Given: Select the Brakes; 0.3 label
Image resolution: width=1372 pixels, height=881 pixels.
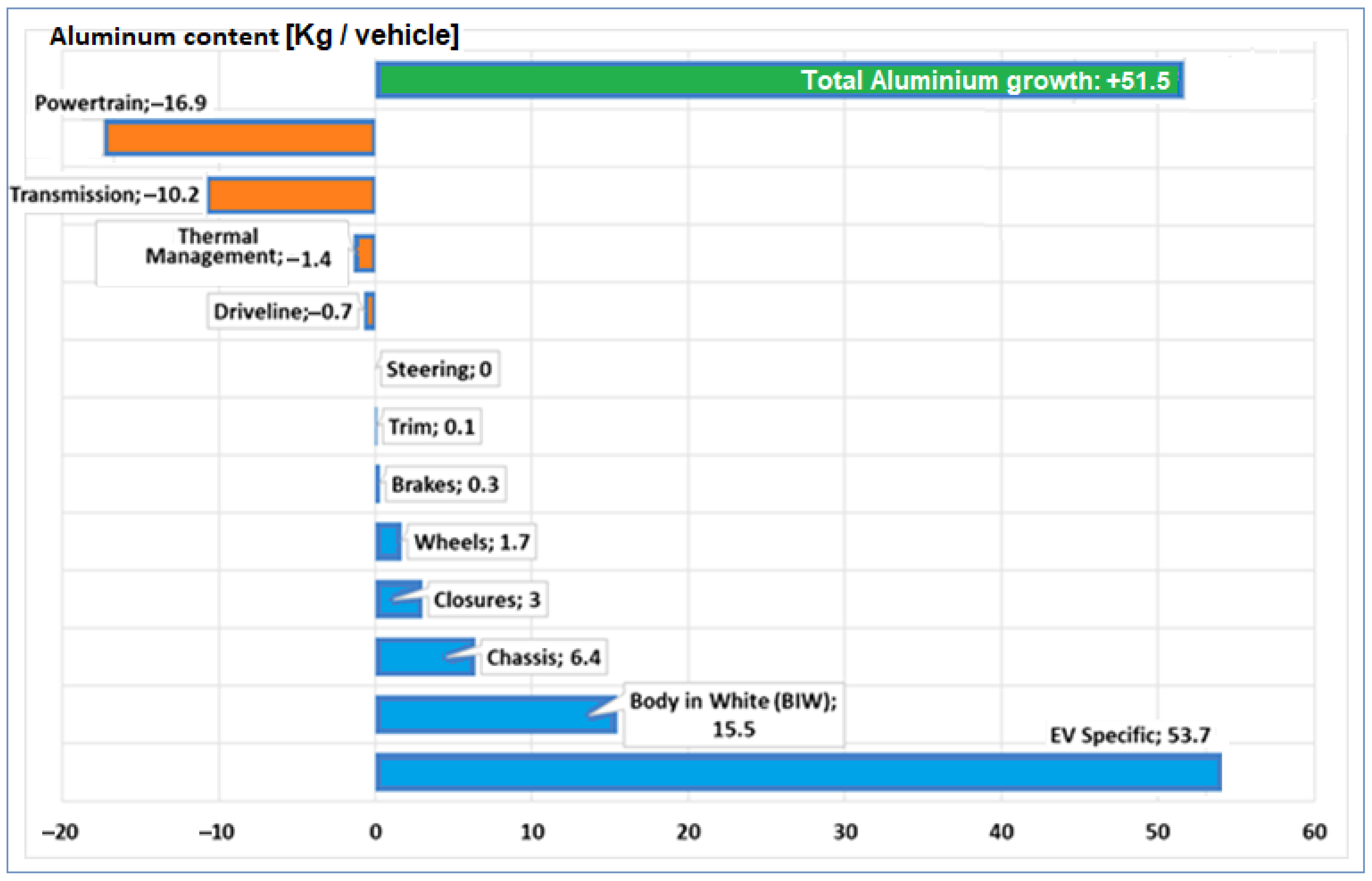Looking at the screenshot, I should [x=444, y=485].
